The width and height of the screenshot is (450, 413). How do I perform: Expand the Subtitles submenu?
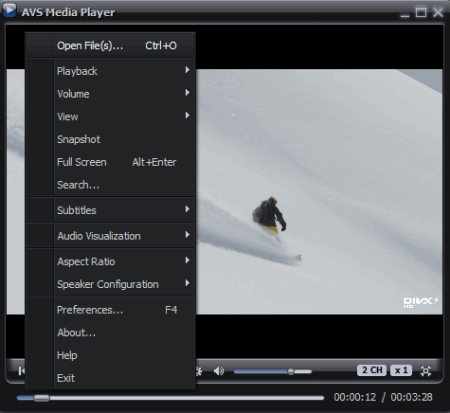[110, 210]
